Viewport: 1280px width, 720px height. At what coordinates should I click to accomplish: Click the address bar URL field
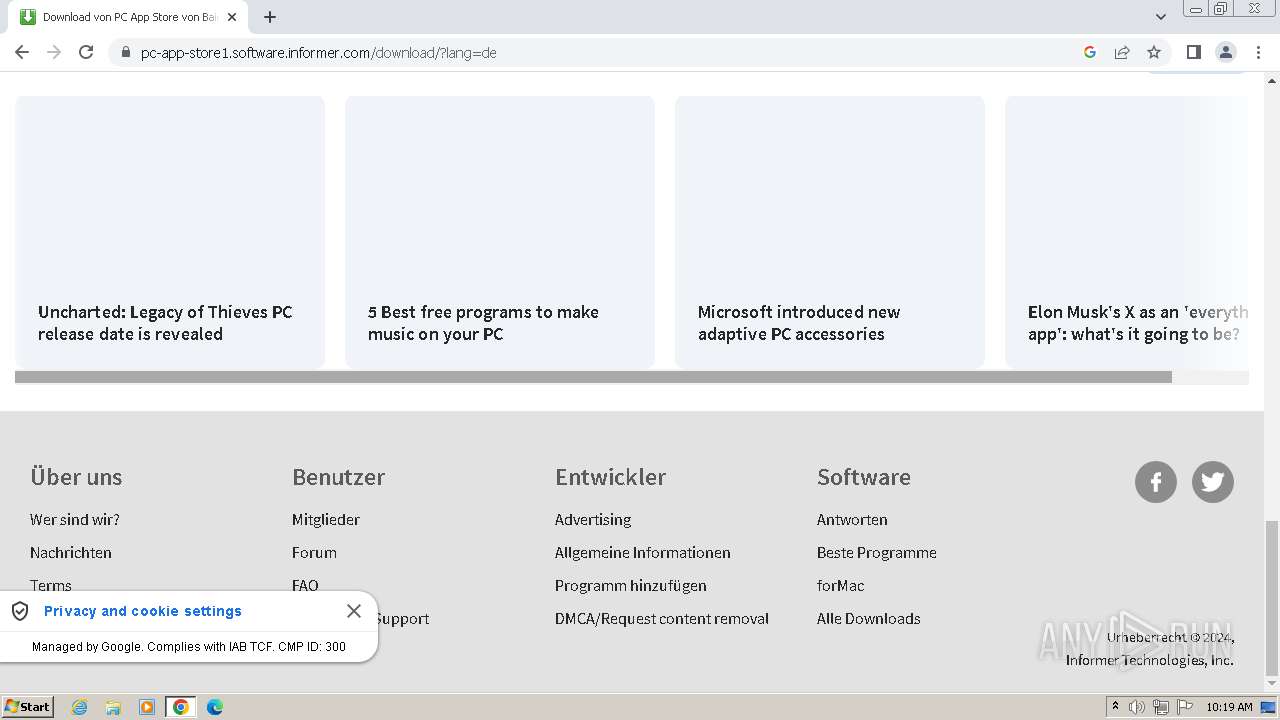pyautogui.click(x=600, y=52)
